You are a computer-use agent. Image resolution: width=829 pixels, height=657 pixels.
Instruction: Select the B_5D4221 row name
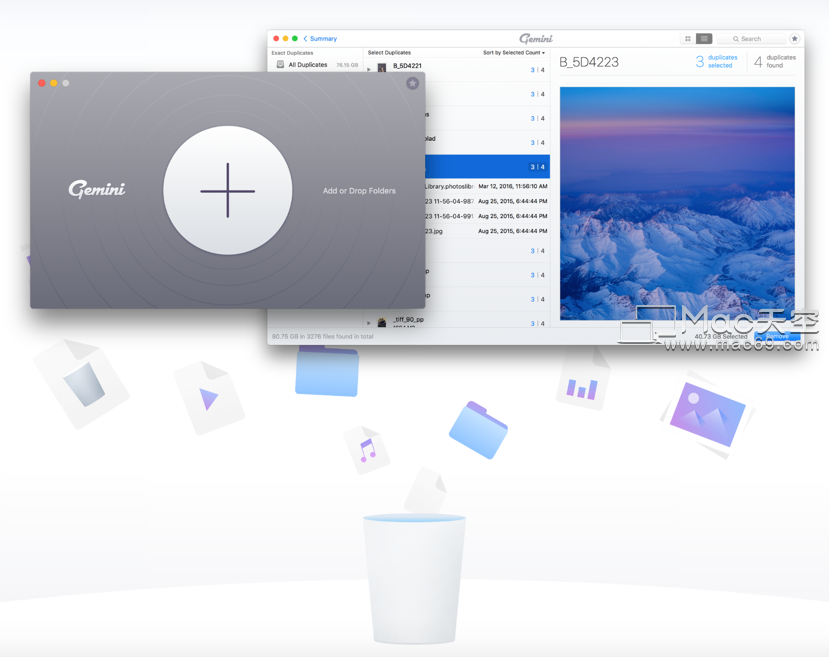tap(407, 66)
